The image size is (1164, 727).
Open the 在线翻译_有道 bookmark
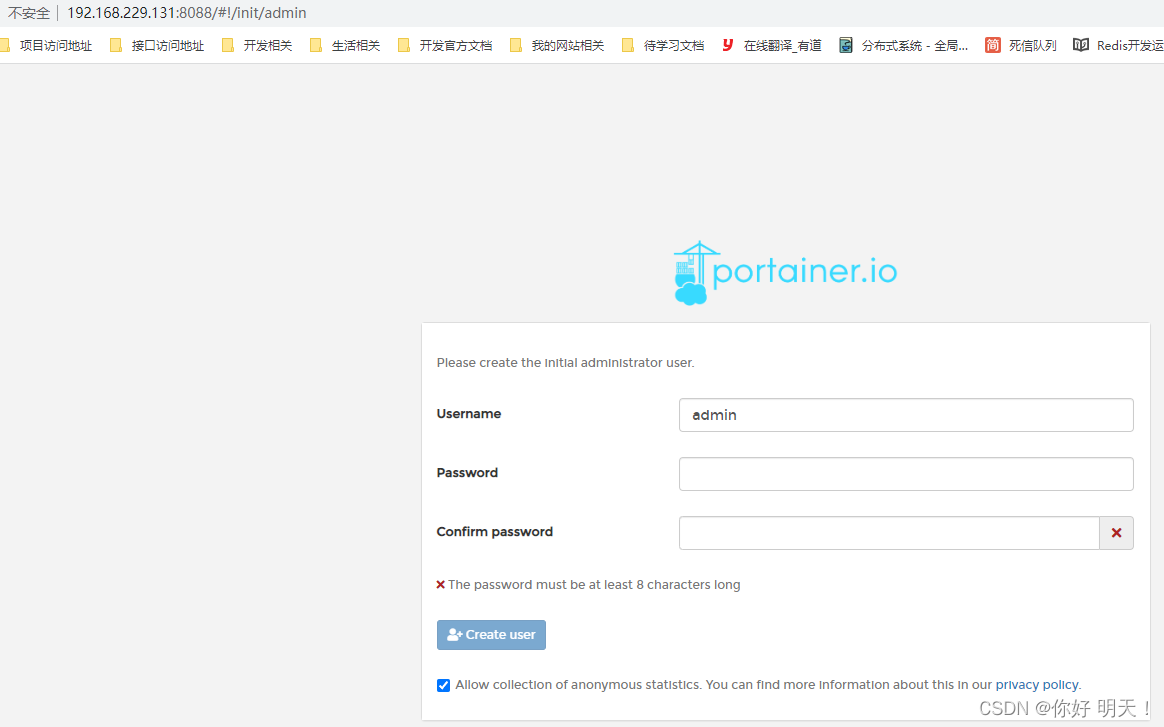[x=772, y=45]
